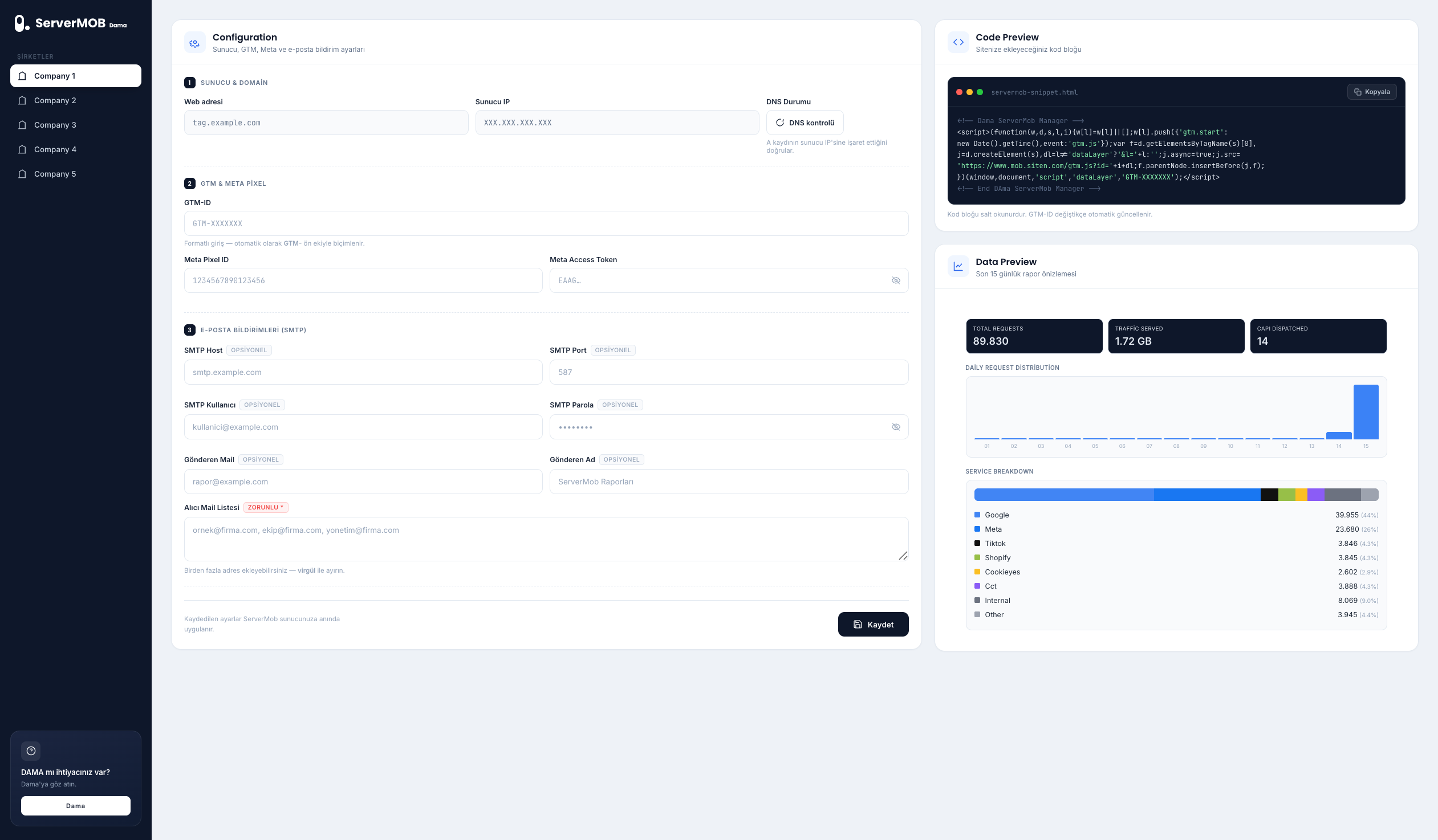
Task: Click the Total Requests stat card
Action: point(1034,336)
